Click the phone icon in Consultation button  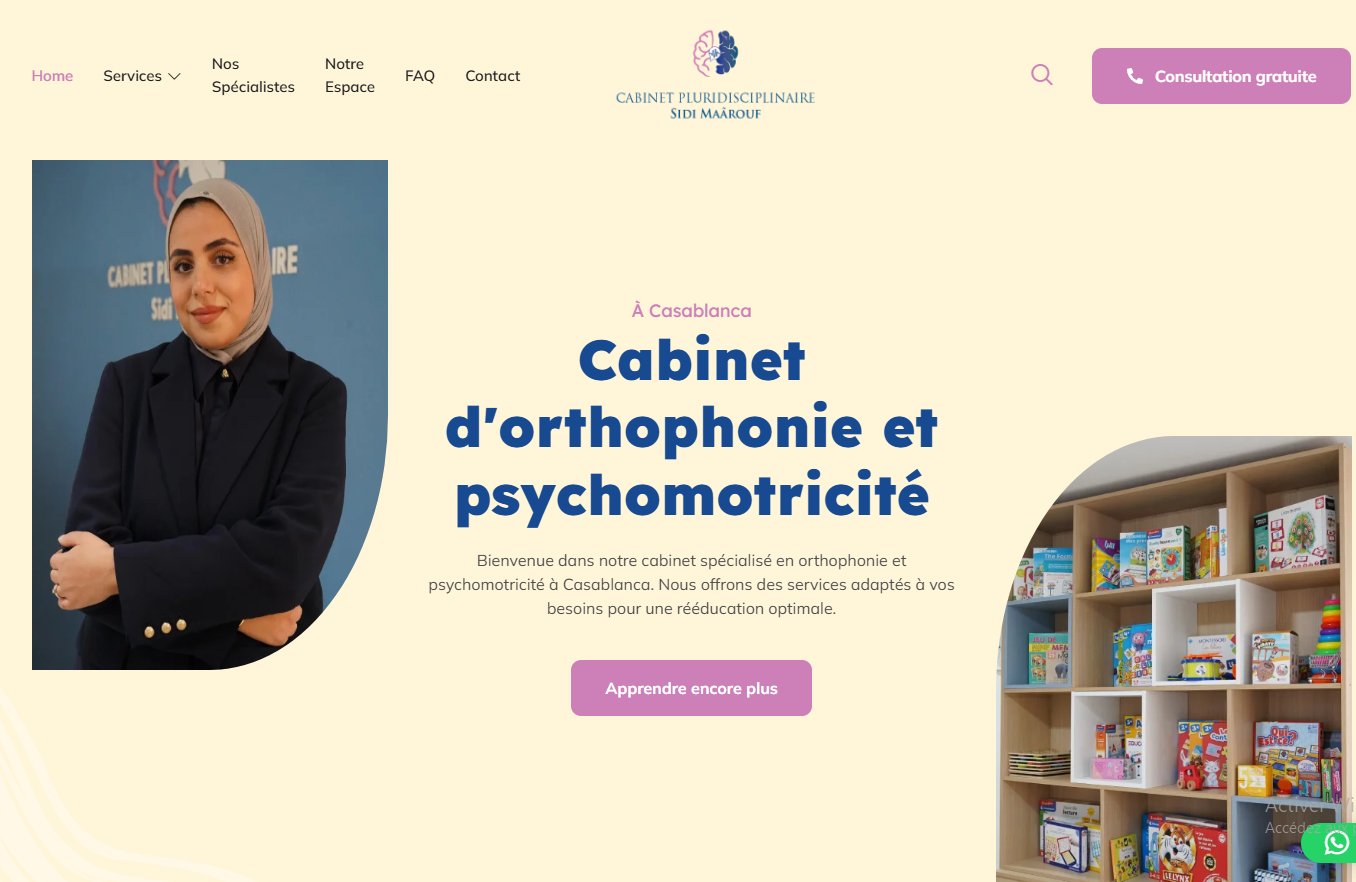point(1134,76)
